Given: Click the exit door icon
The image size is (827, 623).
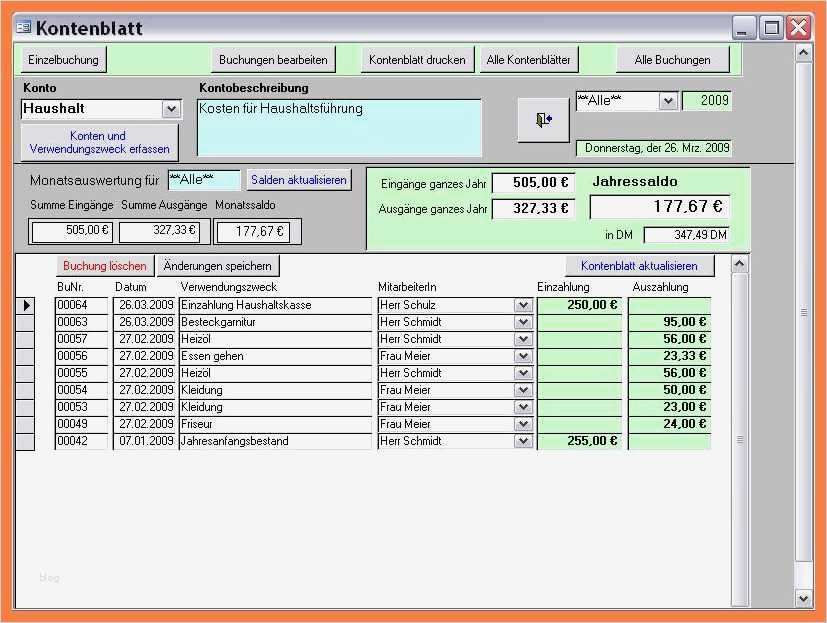Looking at the screenshot, I should click(541, 120).
